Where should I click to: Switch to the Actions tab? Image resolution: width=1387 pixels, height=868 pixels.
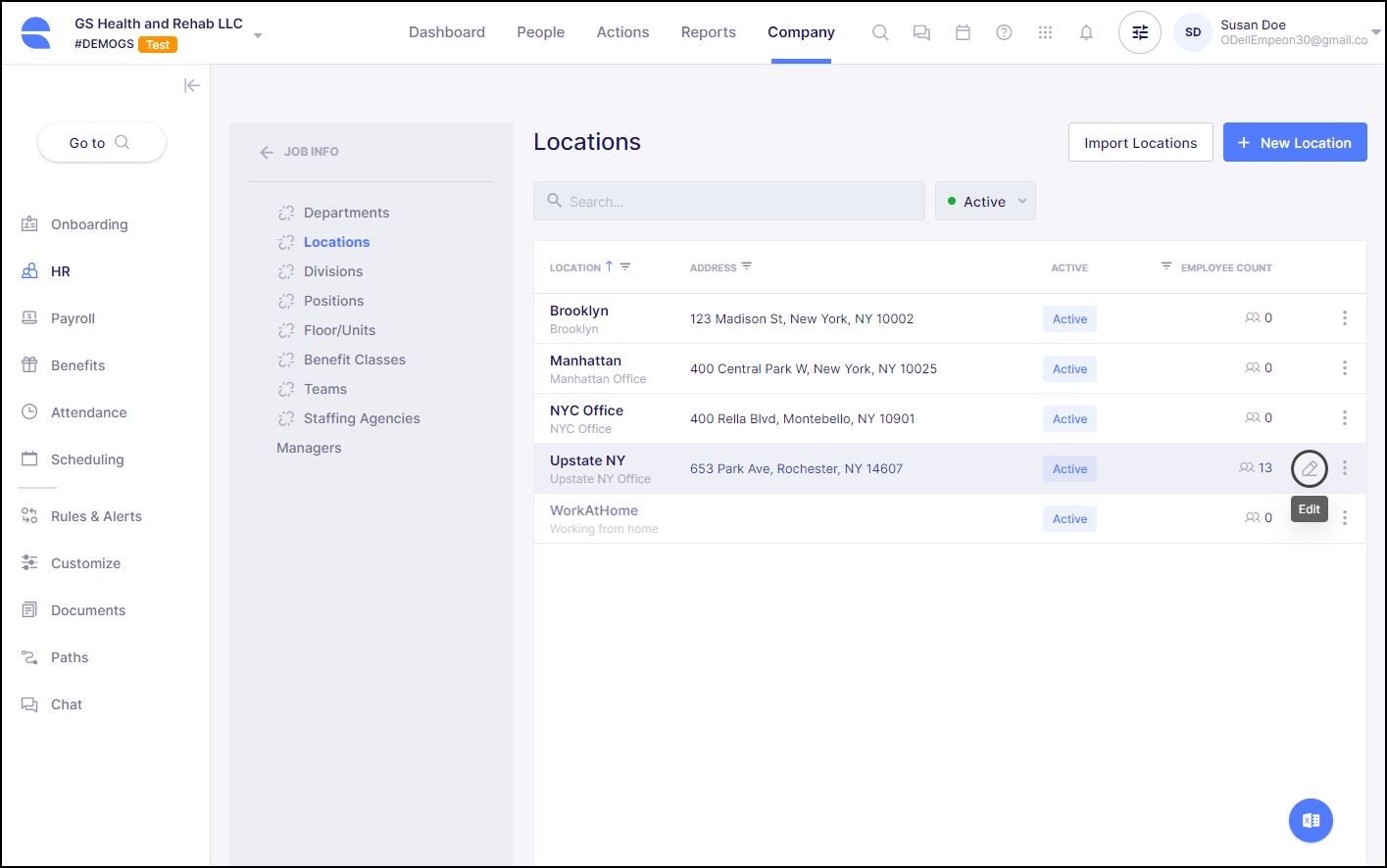622,32
